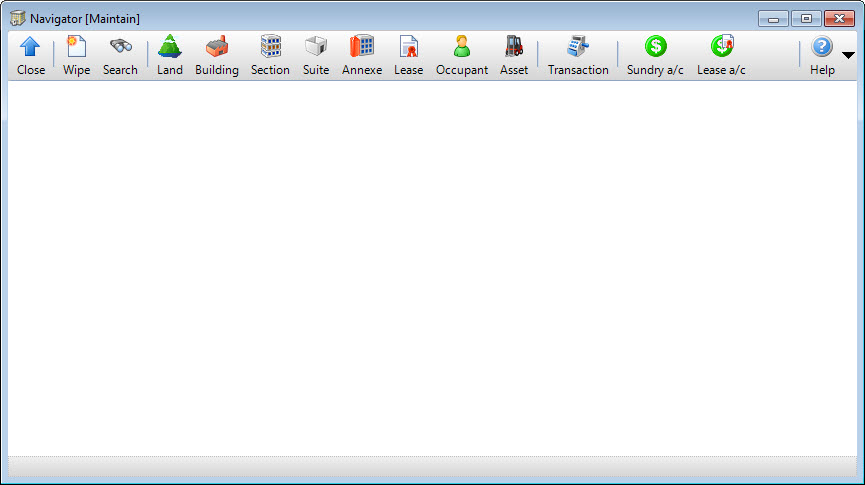Choose the Suite box icon
This screenshot has height=485, width=865.
coord(316,47)
